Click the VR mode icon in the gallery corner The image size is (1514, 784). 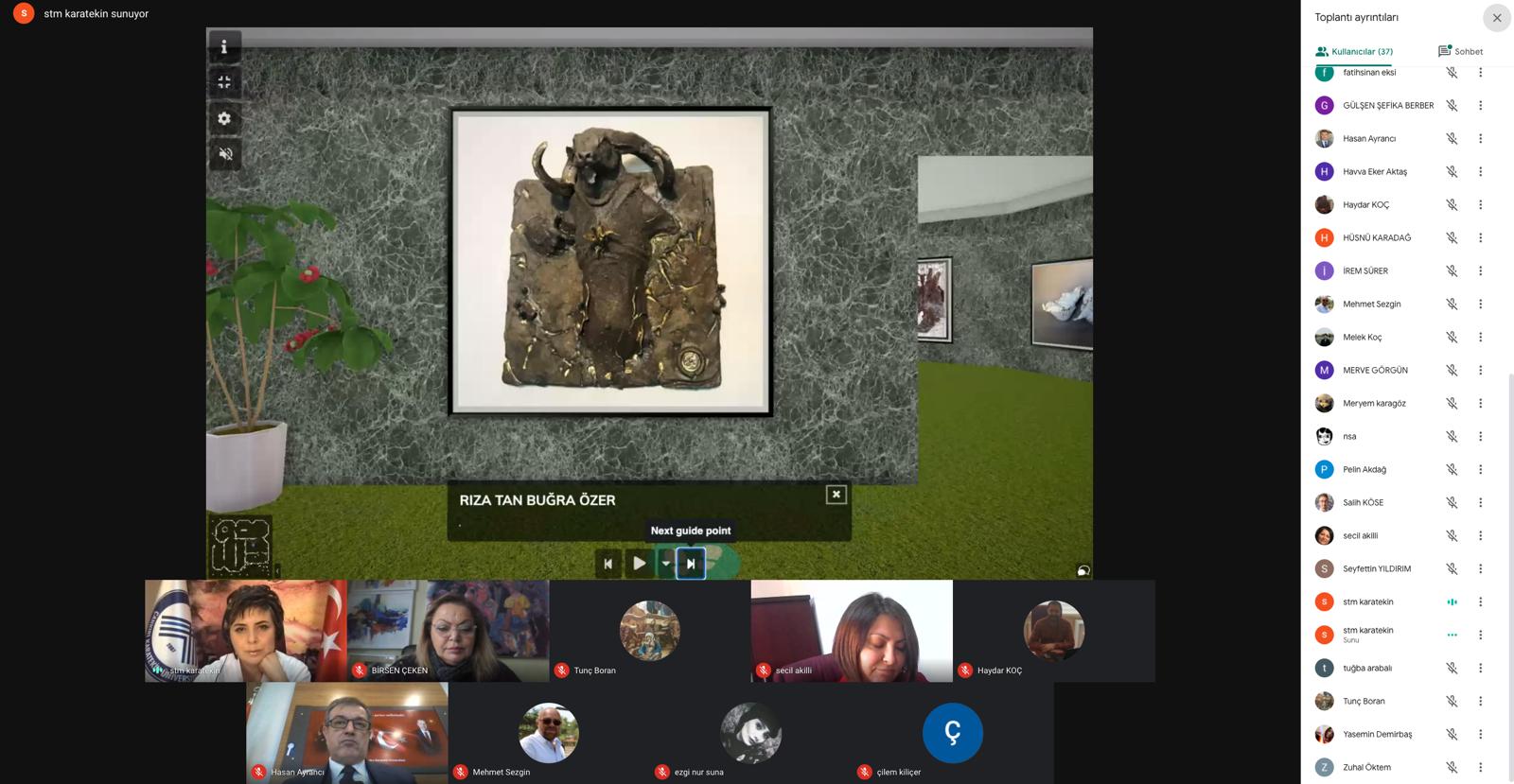point(1083,570)
